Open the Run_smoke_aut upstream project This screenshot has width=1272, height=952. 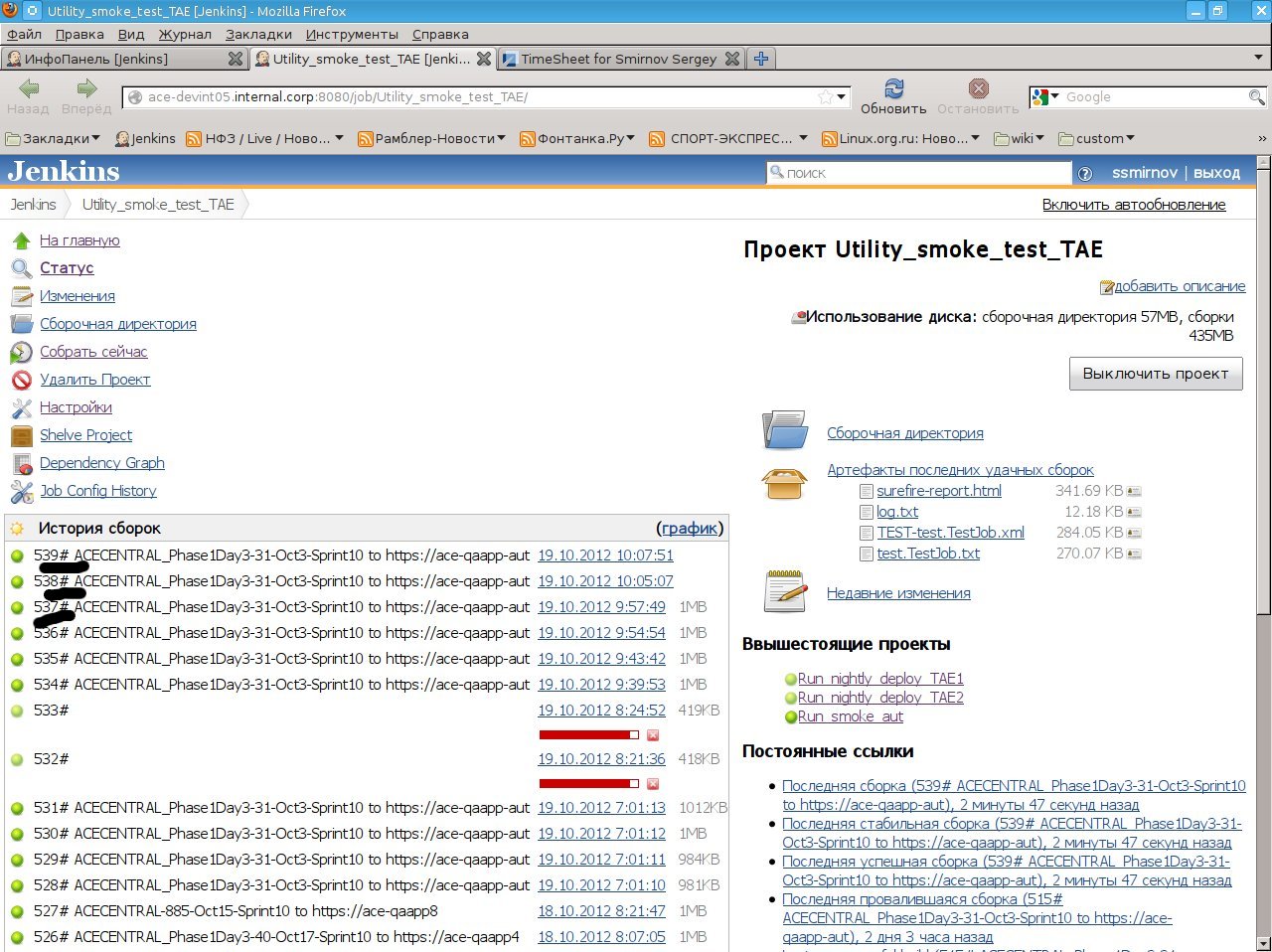pyautogui.click(x=851, y=716)
